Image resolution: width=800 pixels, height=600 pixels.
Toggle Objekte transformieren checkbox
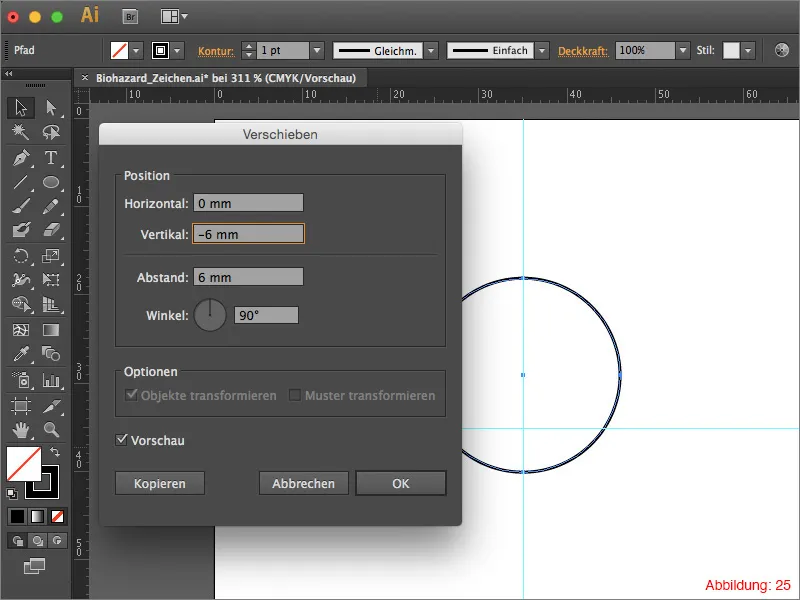coord(131,395)
